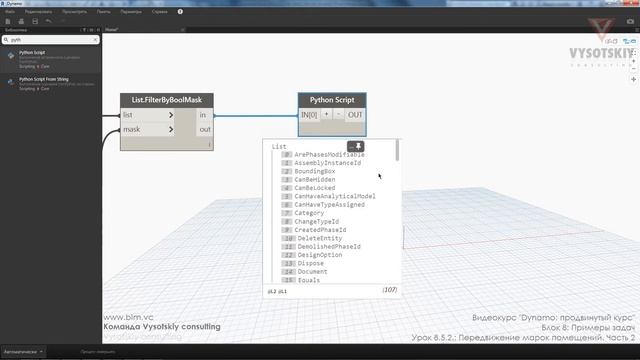The width and height of the screenshot is (640, 360).
Task: Click the library filter funnel icon
Action: (84, 30)
